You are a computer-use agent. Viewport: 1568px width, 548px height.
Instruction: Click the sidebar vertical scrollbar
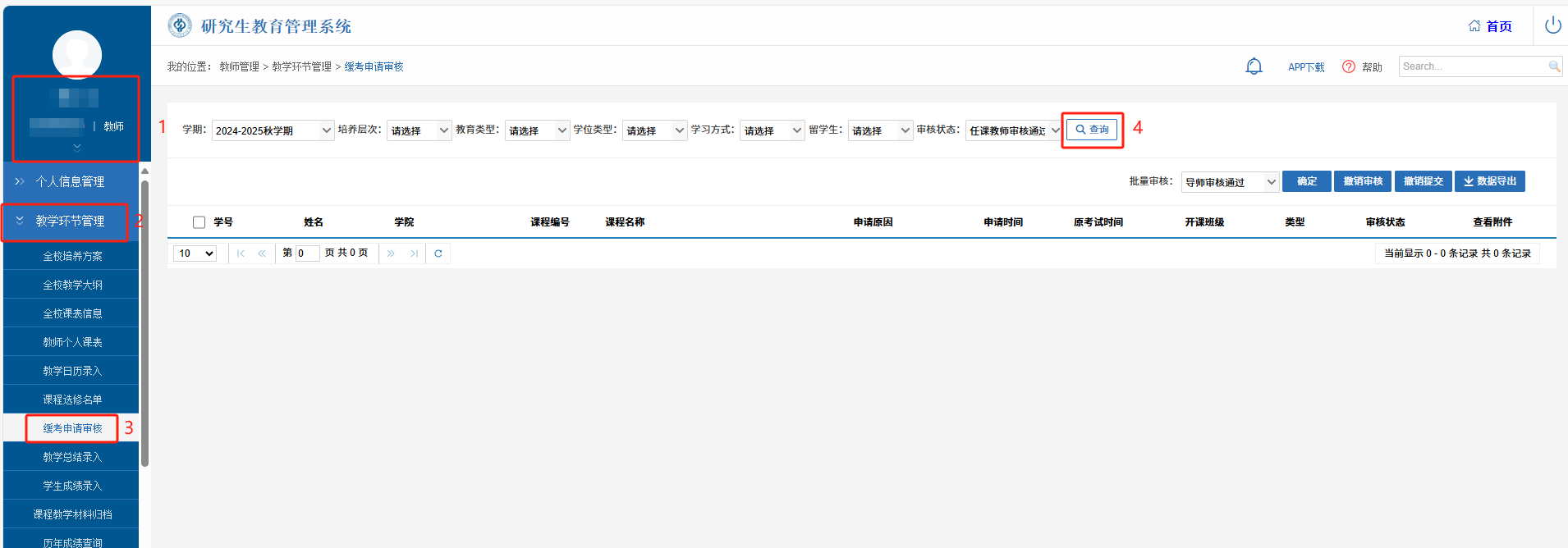point(144,320)
